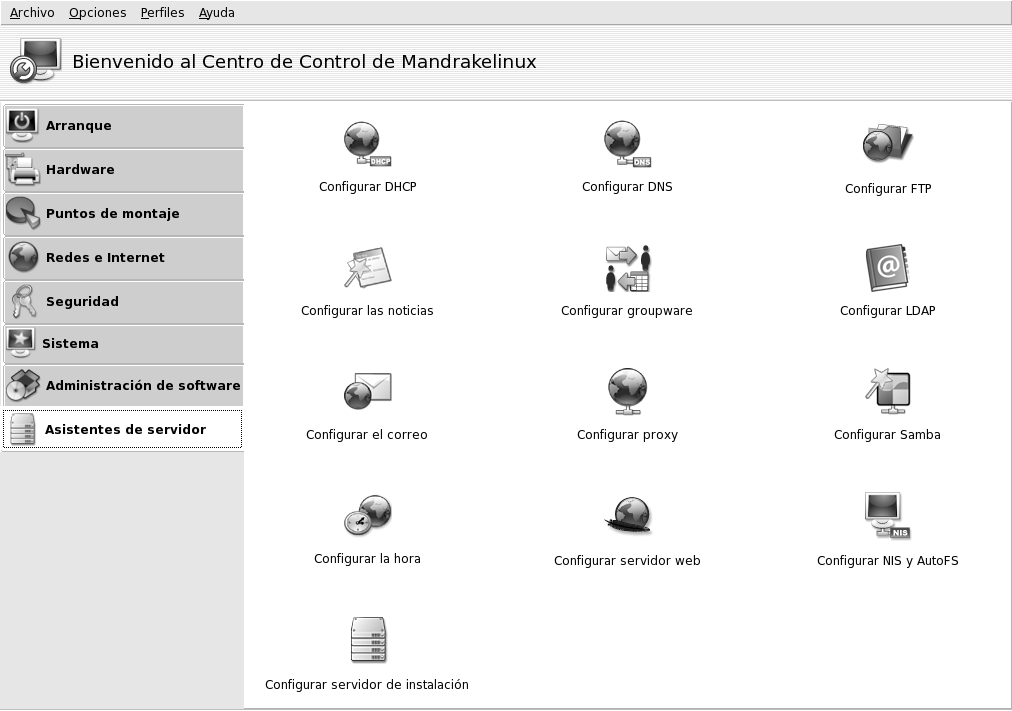
Task: Select the Administración de software section
Action: point(123,386)
